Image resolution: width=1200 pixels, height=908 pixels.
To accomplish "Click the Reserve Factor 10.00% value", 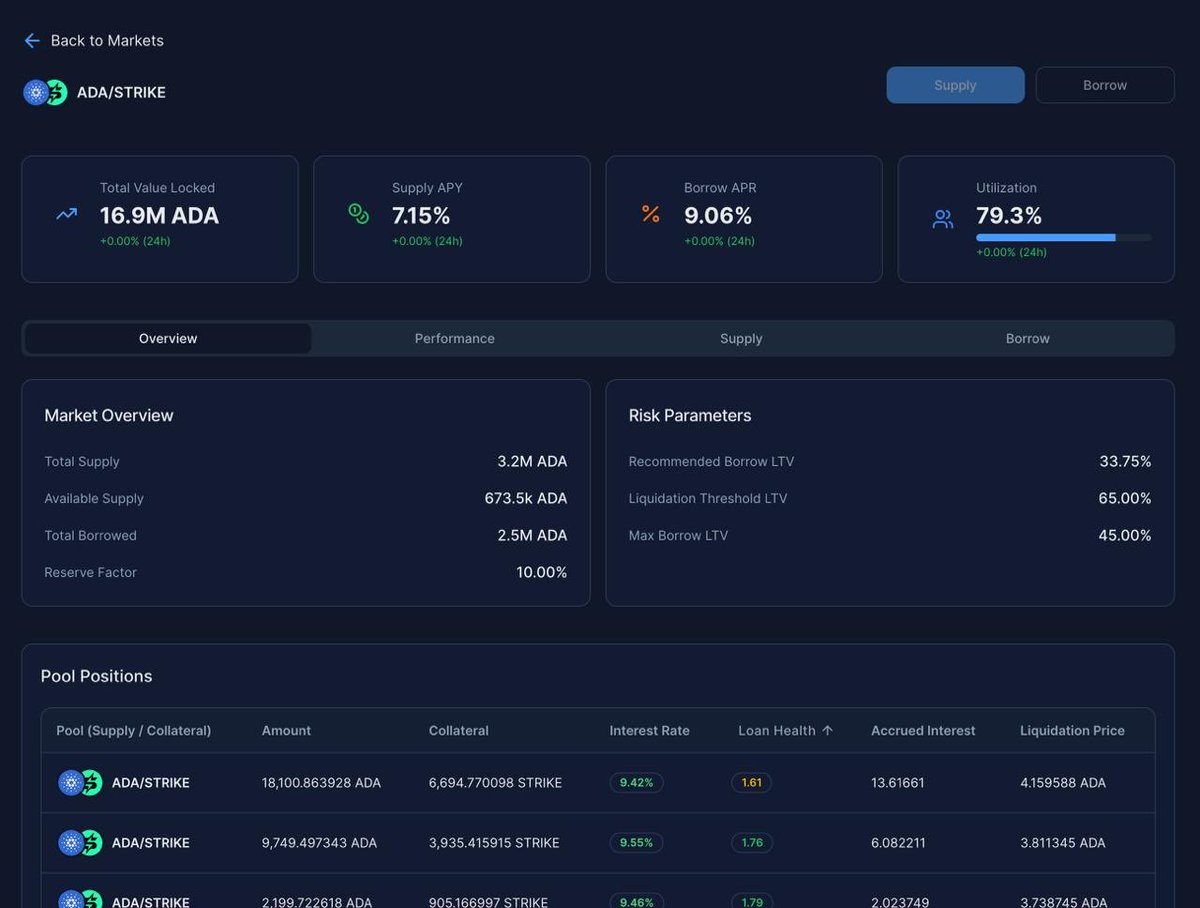I will pos(542,573).
